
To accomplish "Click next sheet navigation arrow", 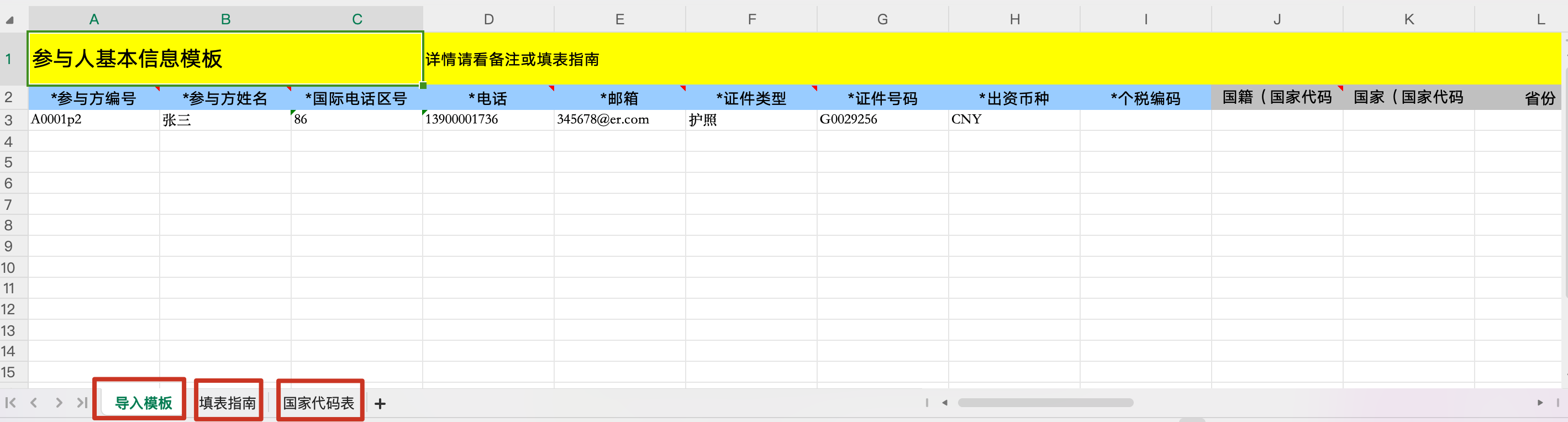I will (x=59, y=403).
